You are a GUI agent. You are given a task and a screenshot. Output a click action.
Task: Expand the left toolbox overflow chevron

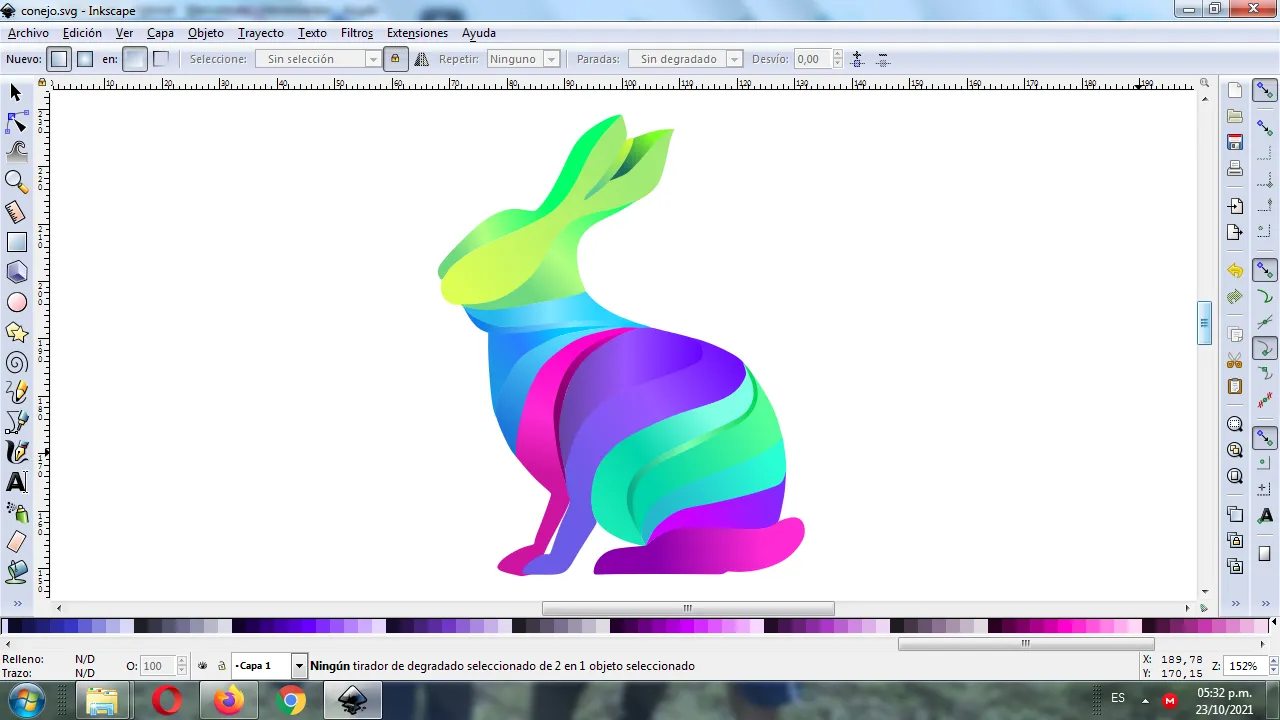click(x=16, y=603)
